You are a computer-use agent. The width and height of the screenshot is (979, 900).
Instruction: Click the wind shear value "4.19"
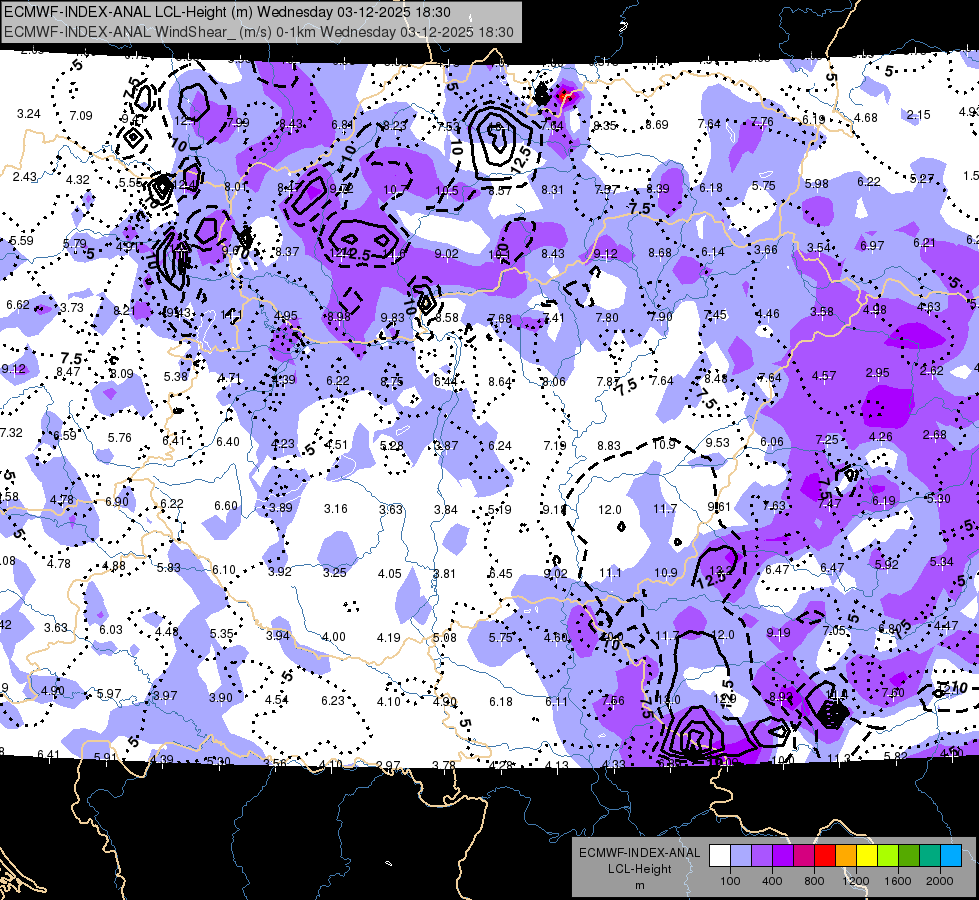click(x=388, y=638)
